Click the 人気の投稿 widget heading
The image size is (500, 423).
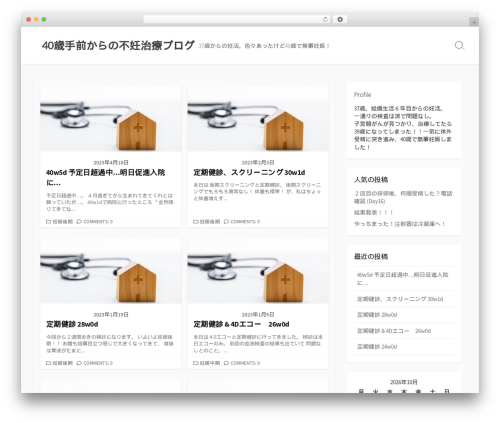click(x=371, y=180)
